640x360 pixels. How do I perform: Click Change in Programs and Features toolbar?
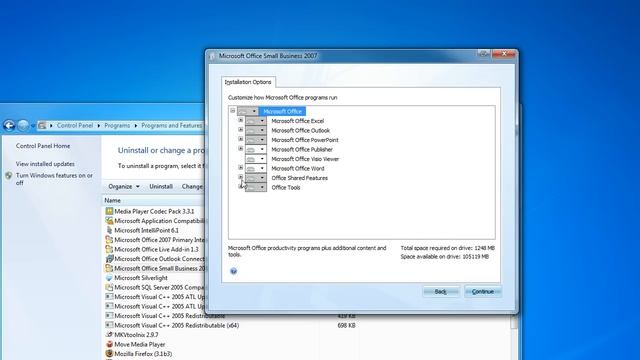coord(192,186)
